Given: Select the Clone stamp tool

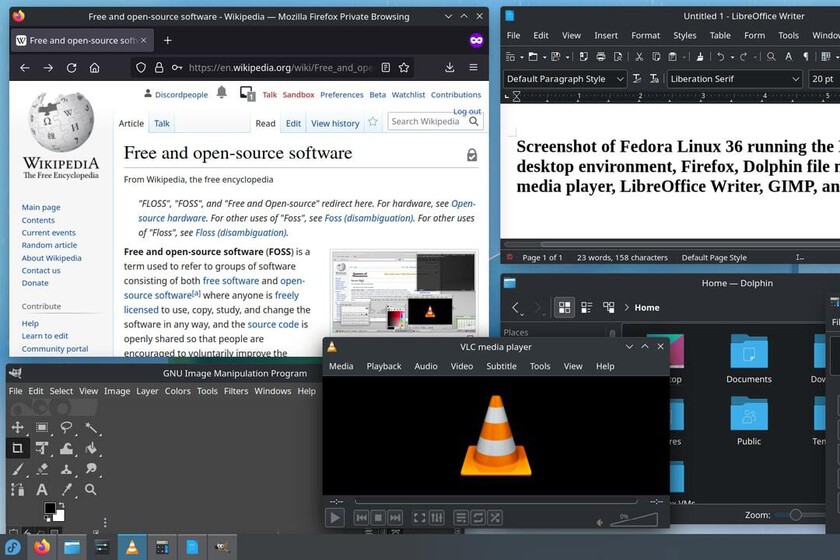Looking at the screenshot, I should (x=66, y=469).
